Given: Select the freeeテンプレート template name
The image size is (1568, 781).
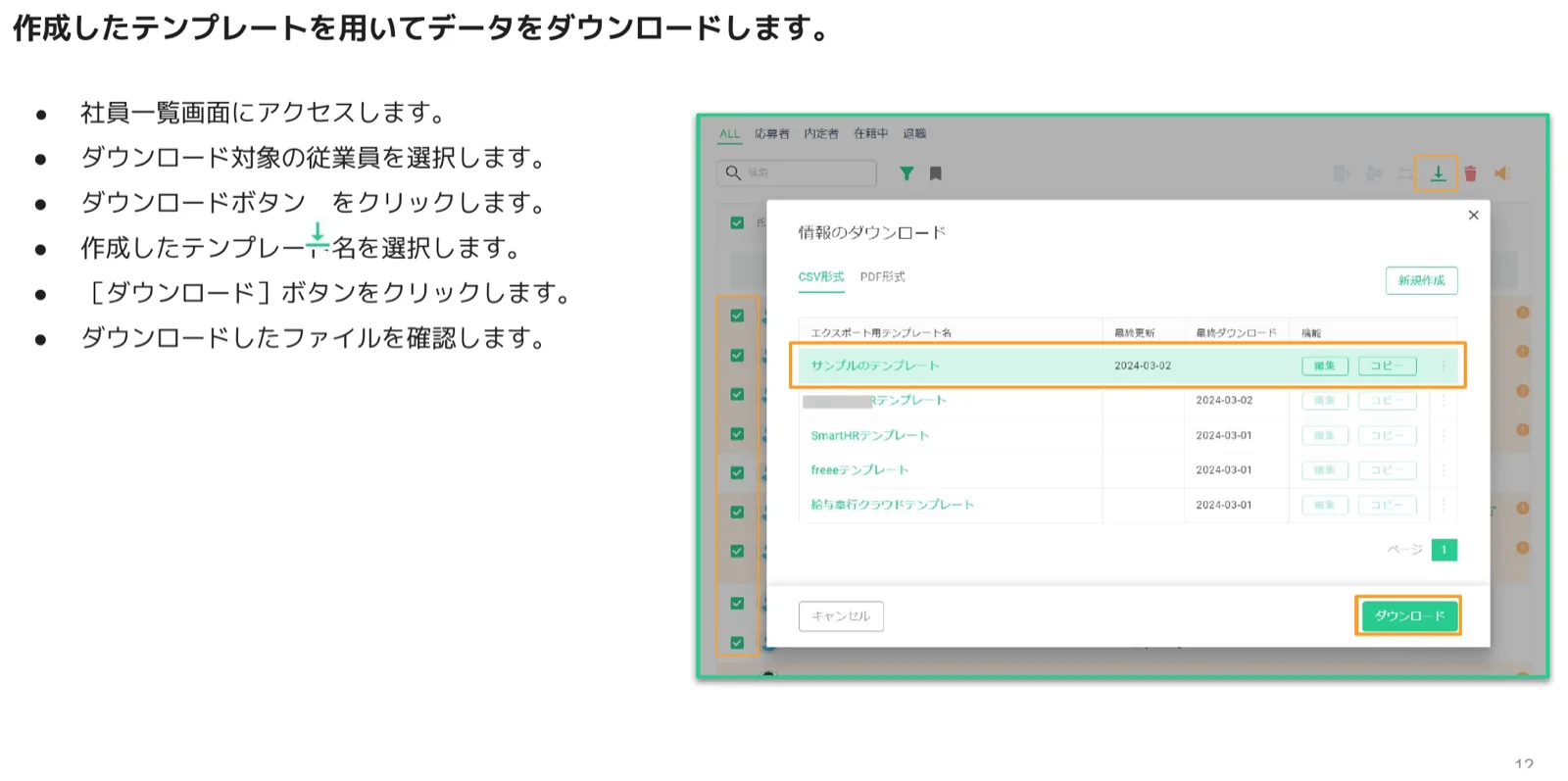Looking at the screenshot, I should pos(859,470).
